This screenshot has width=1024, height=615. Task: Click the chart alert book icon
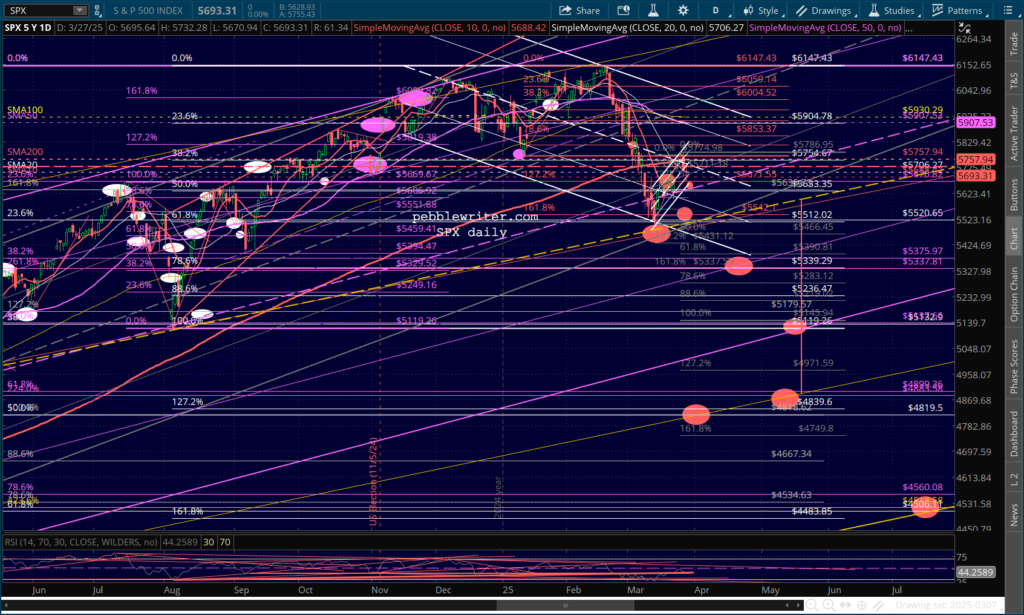coord(624,10)
